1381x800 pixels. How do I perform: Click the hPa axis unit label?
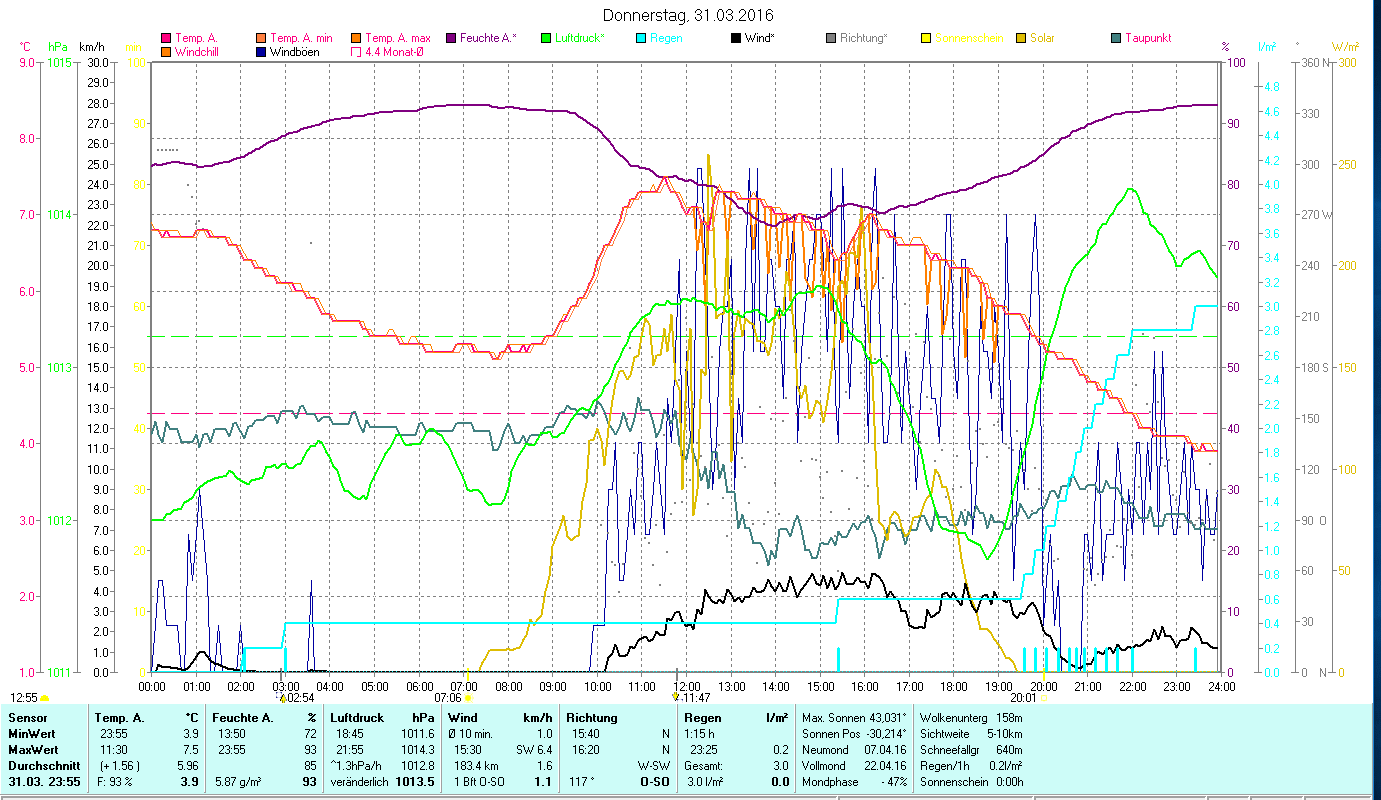pyautogui.click(x=57, y=47)
